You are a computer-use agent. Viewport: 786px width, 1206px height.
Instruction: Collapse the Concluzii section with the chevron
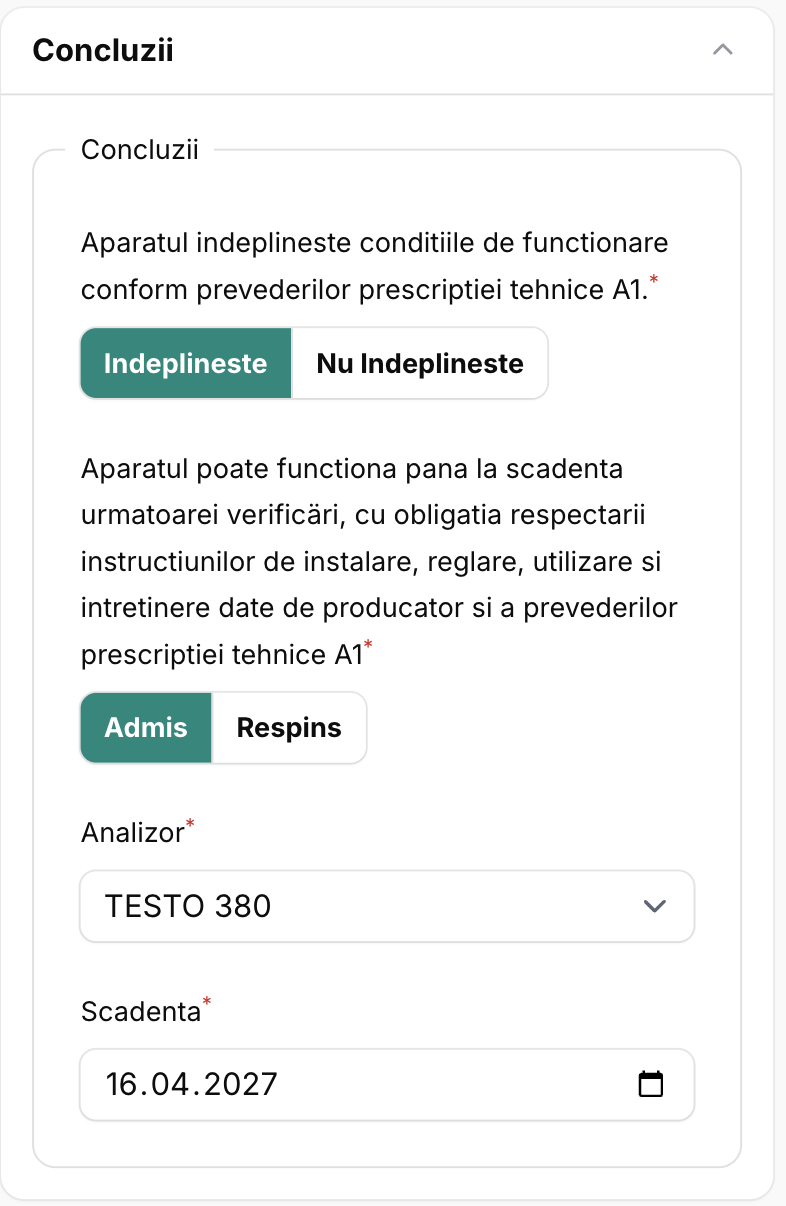click(x=723, y=50)
